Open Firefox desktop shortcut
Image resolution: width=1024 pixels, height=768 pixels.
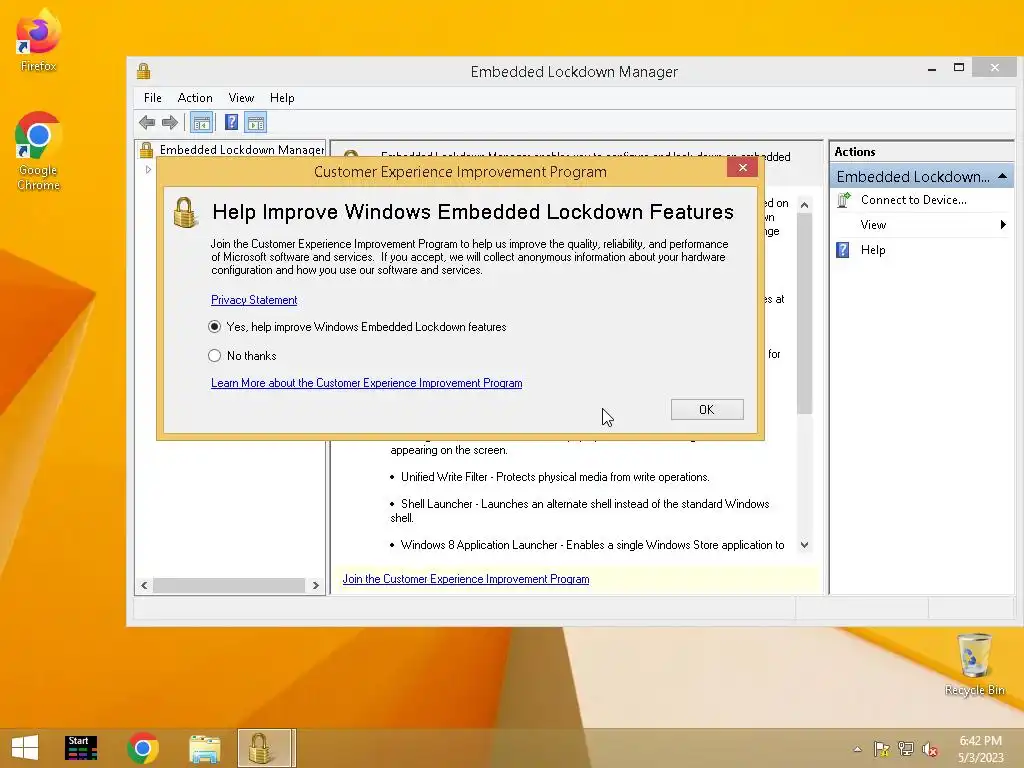coord(38,40)
